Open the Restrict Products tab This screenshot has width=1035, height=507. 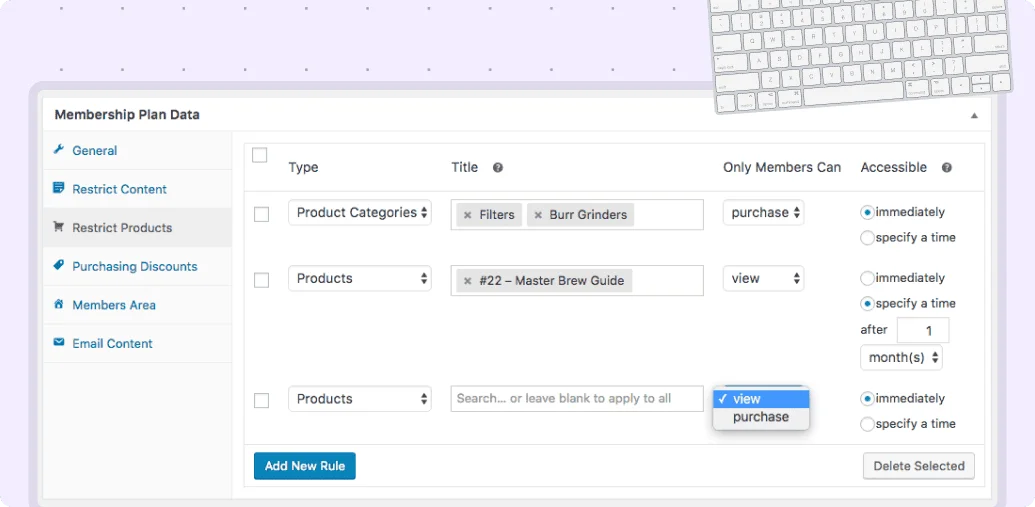pos(137,228)
